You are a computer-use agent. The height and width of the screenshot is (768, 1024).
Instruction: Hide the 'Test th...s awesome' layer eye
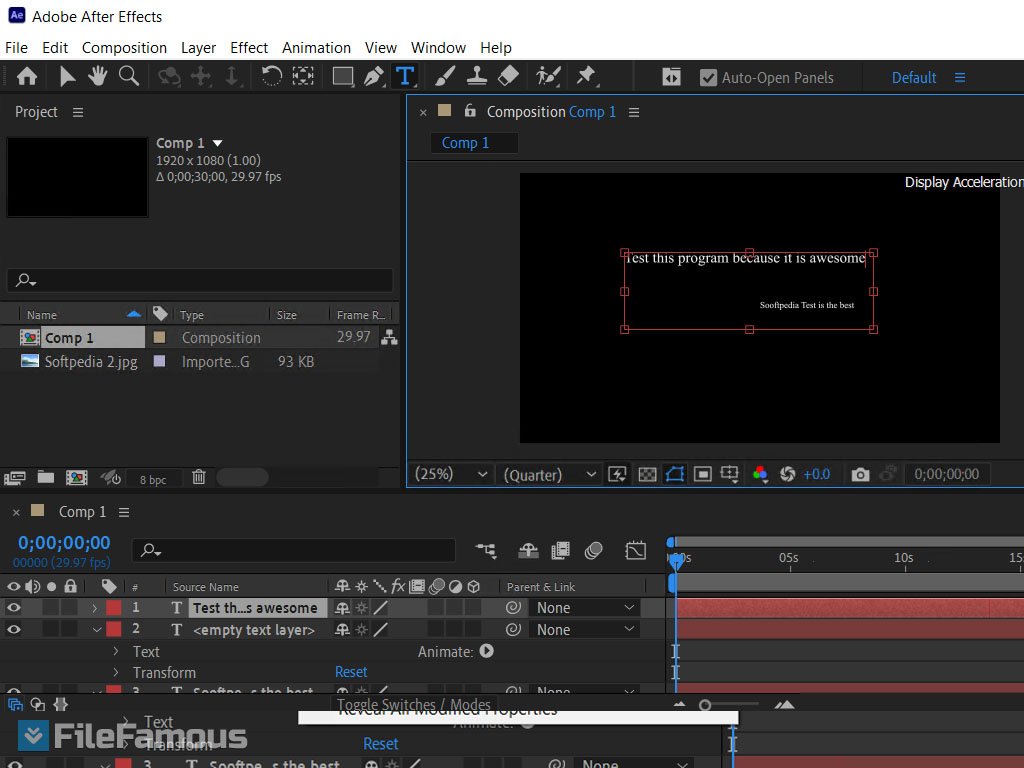point(14,608)
